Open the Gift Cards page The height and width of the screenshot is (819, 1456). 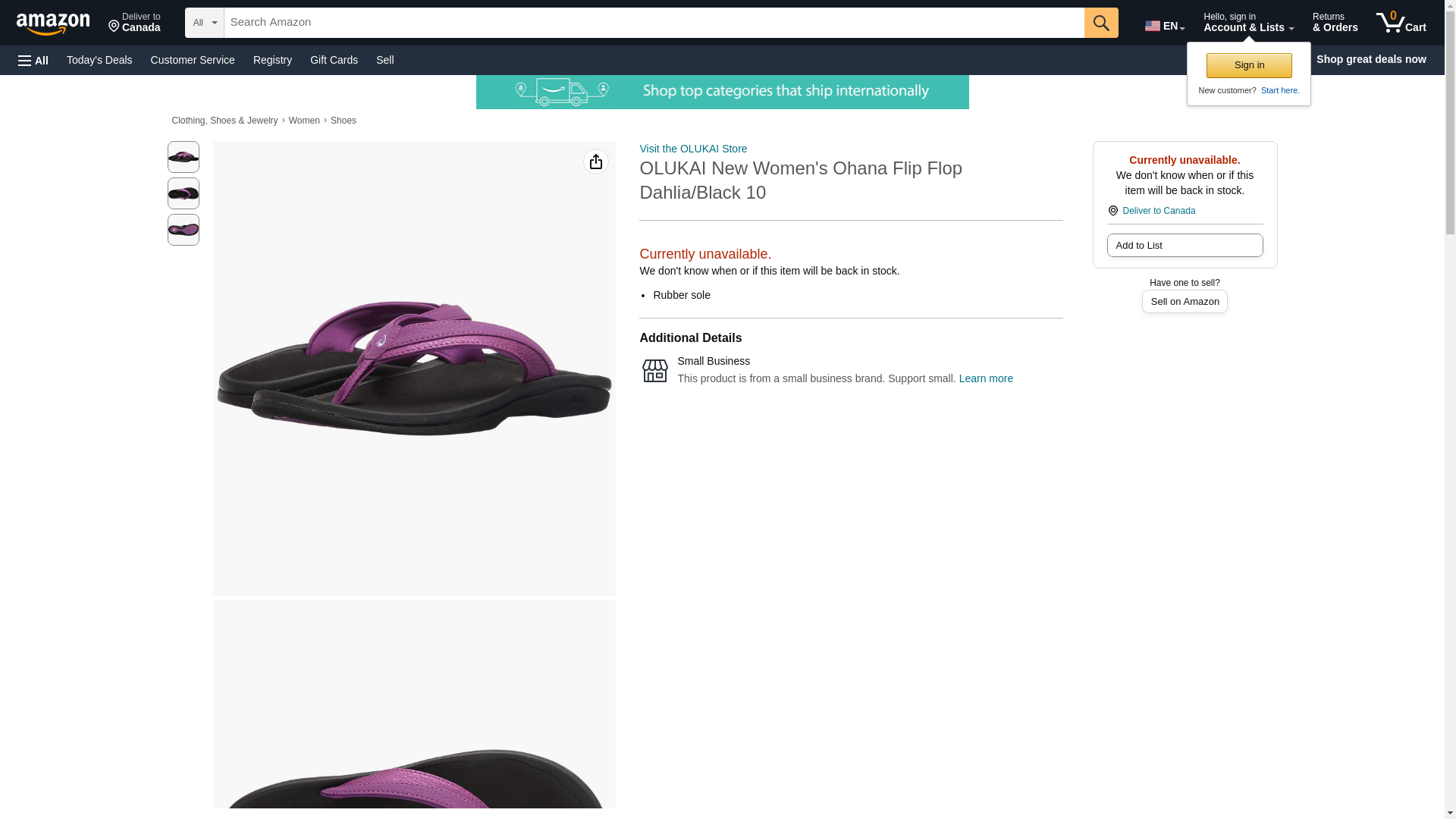[334, 60]
